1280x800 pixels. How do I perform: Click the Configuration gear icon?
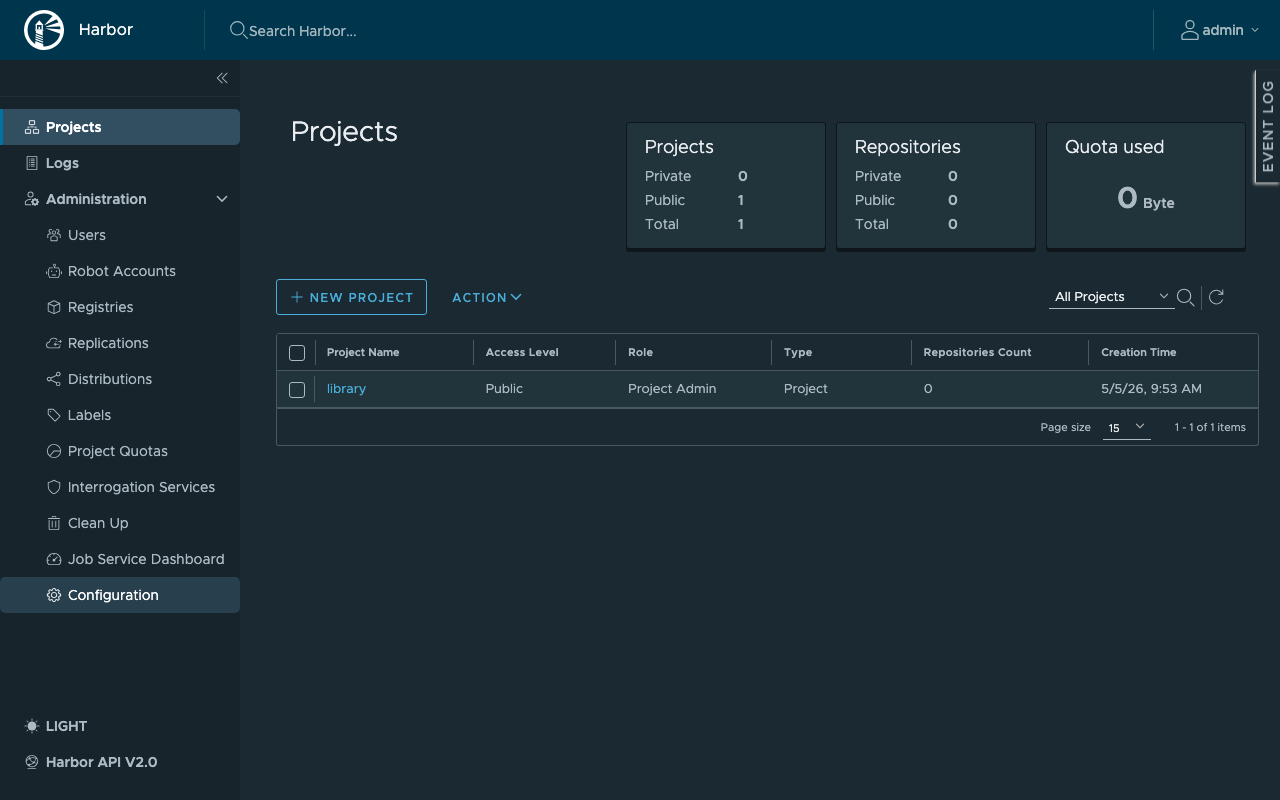[x=54, y=595]
